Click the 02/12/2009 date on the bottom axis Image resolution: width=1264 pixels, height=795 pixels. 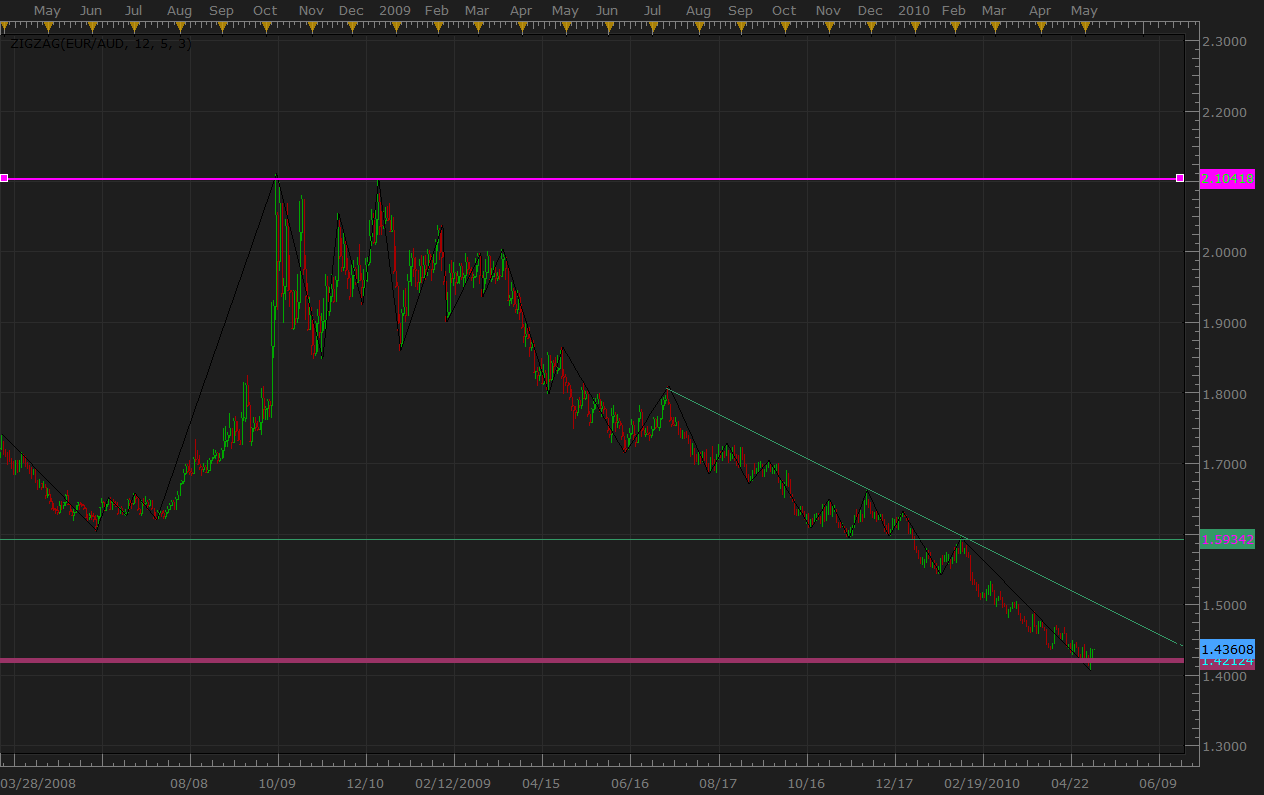[453, 784]
